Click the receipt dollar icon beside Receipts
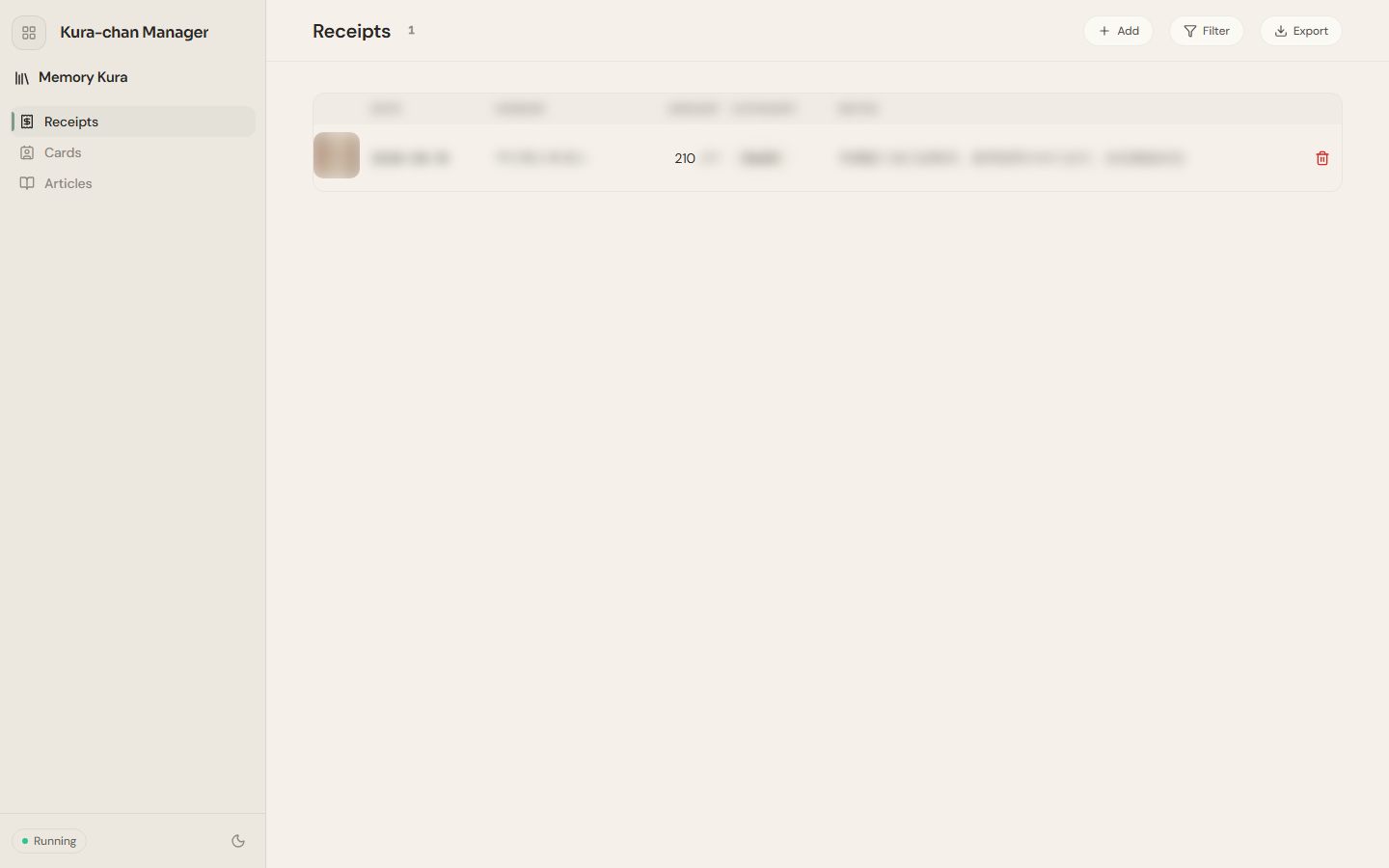The image size is (1389, 868). [27, 122]
